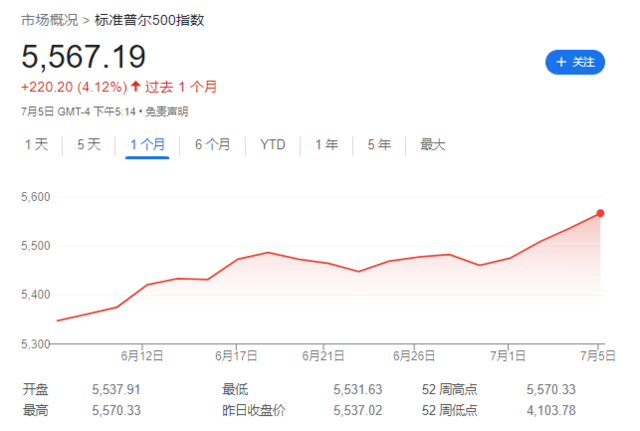640x431 pixels.
Task: Click the 最低 value 5,531.63
Action: (358, 389)
